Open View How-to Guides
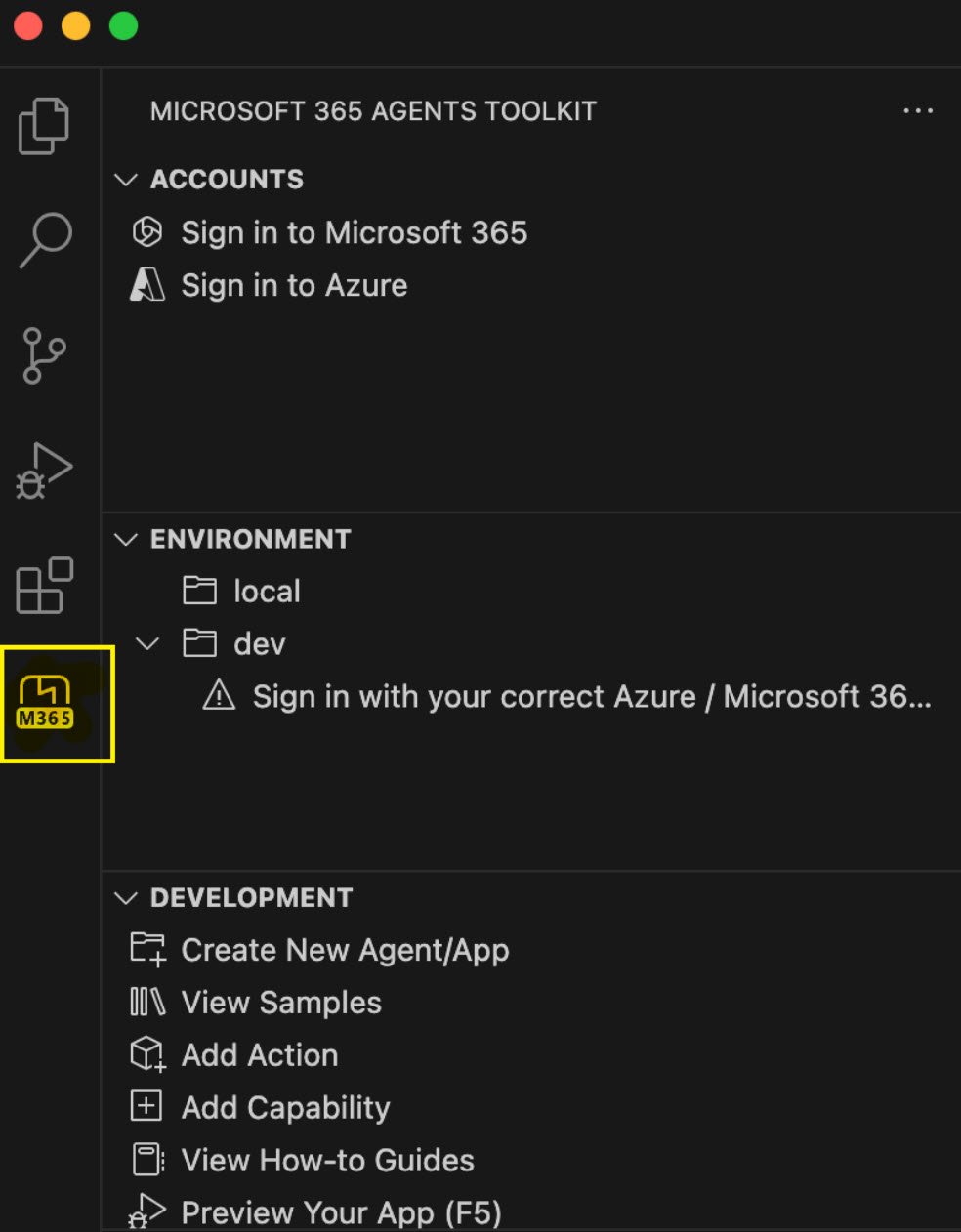Image resolution: width=961 pixels, height=1232 pixels. point(327,1160)
